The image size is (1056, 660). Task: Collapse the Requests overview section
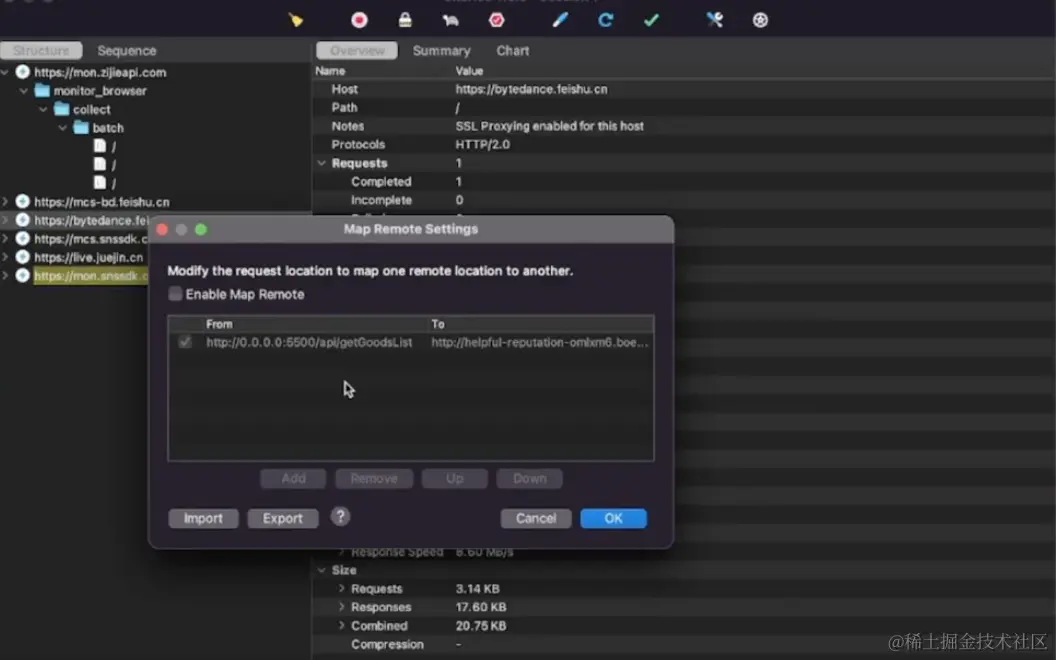[322, 163]
